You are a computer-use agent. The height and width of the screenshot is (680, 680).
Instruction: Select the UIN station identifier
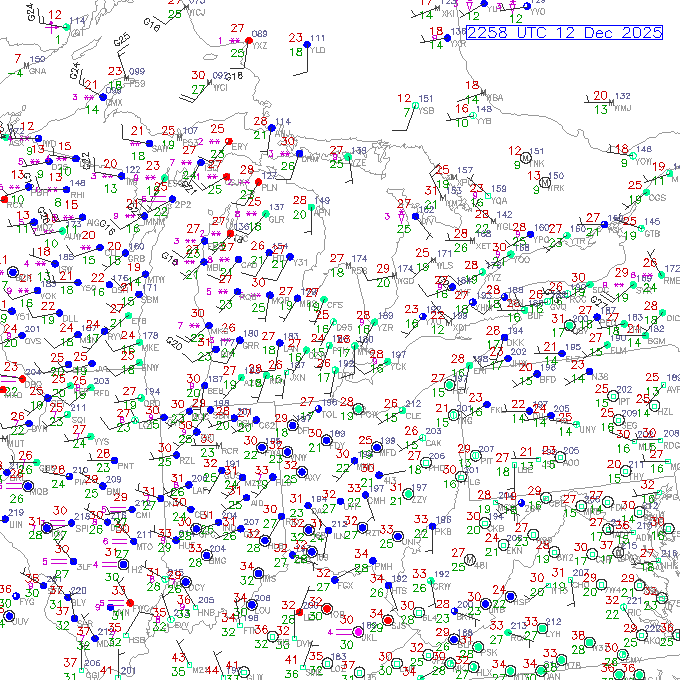[x=16, y=524]
